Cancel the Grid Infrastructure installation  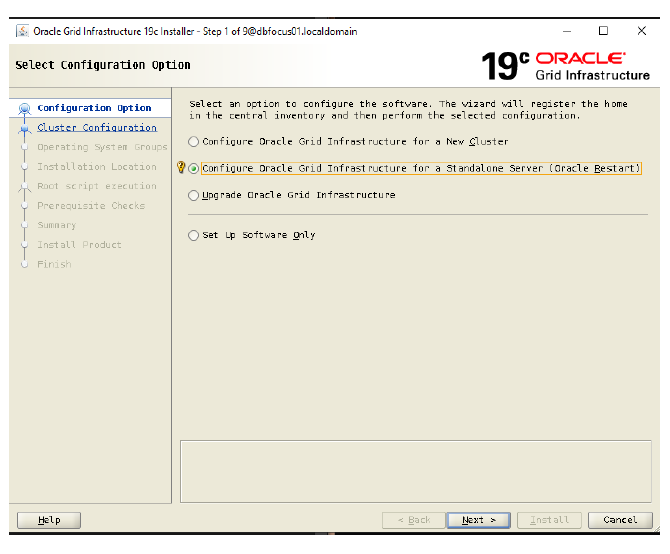click(620, 520)
